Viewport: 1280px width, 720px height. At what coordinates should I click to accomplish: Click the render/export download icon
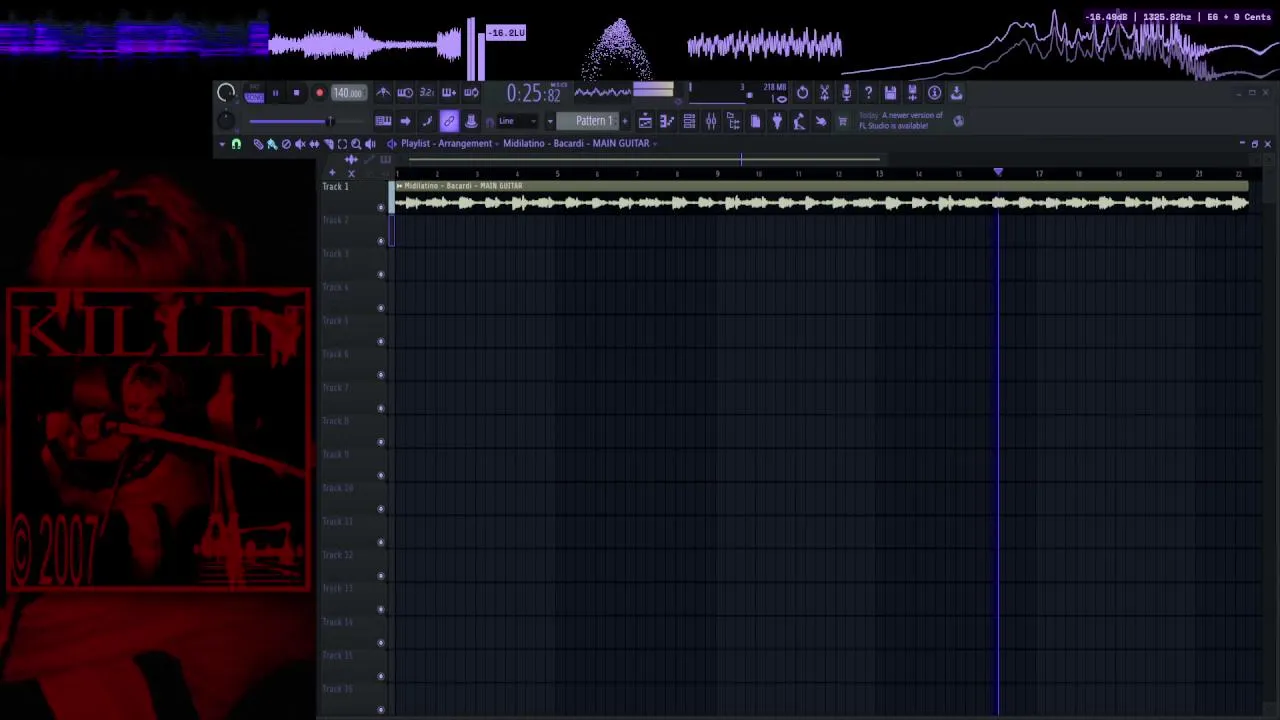(957, 93)
